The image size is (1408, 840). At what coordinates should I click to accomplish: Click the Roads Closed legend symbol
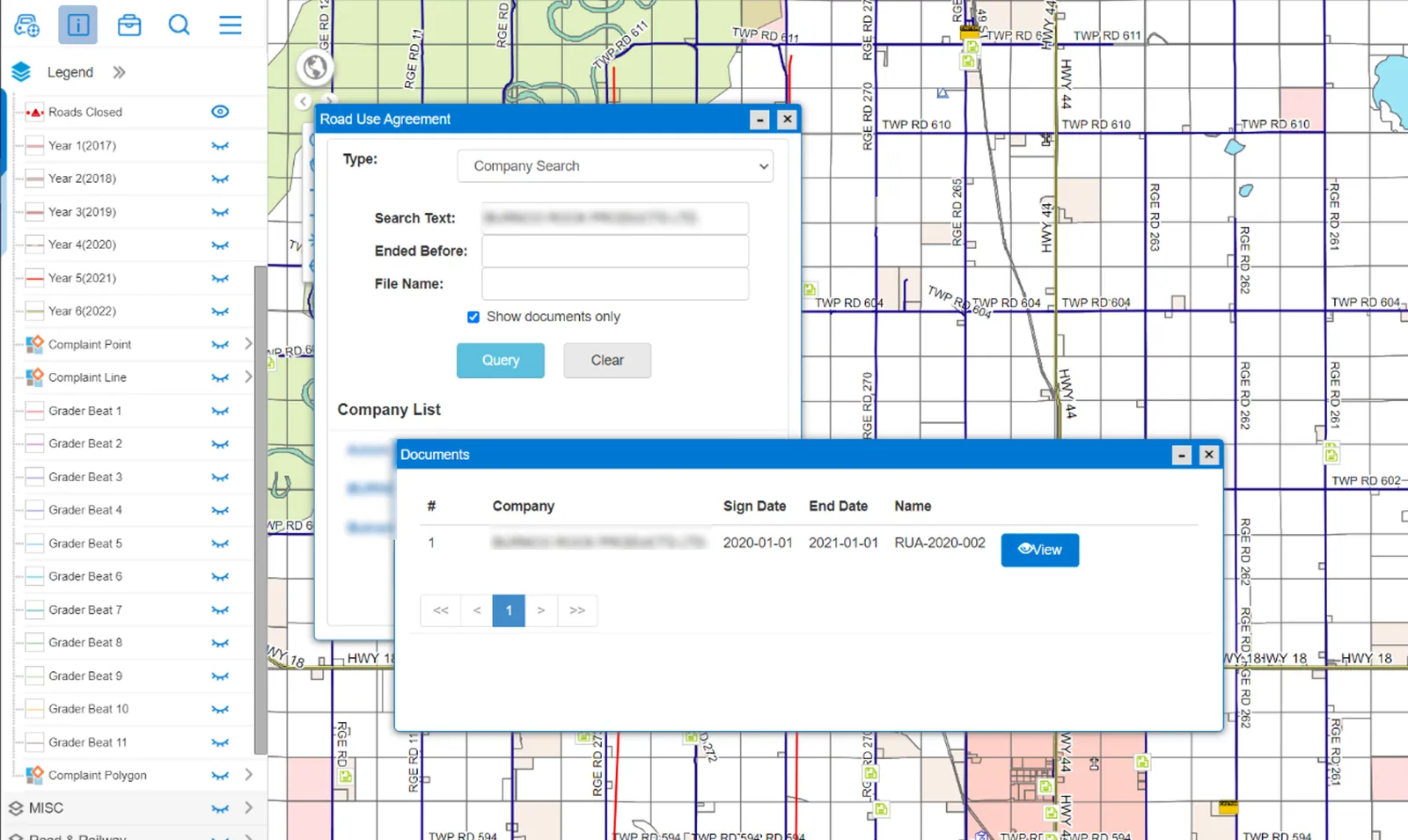click(x=35, y=112)
